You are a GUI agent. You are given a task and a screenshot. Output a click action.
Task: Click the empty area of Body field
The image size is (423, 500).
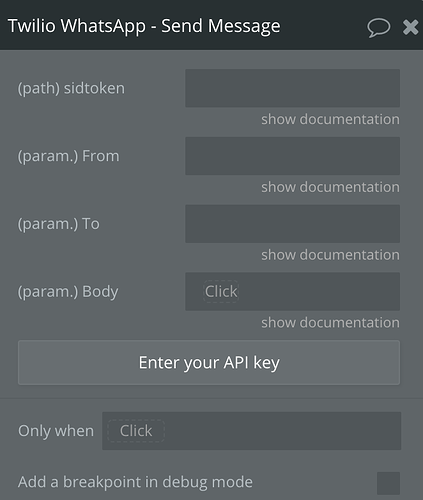318,291
